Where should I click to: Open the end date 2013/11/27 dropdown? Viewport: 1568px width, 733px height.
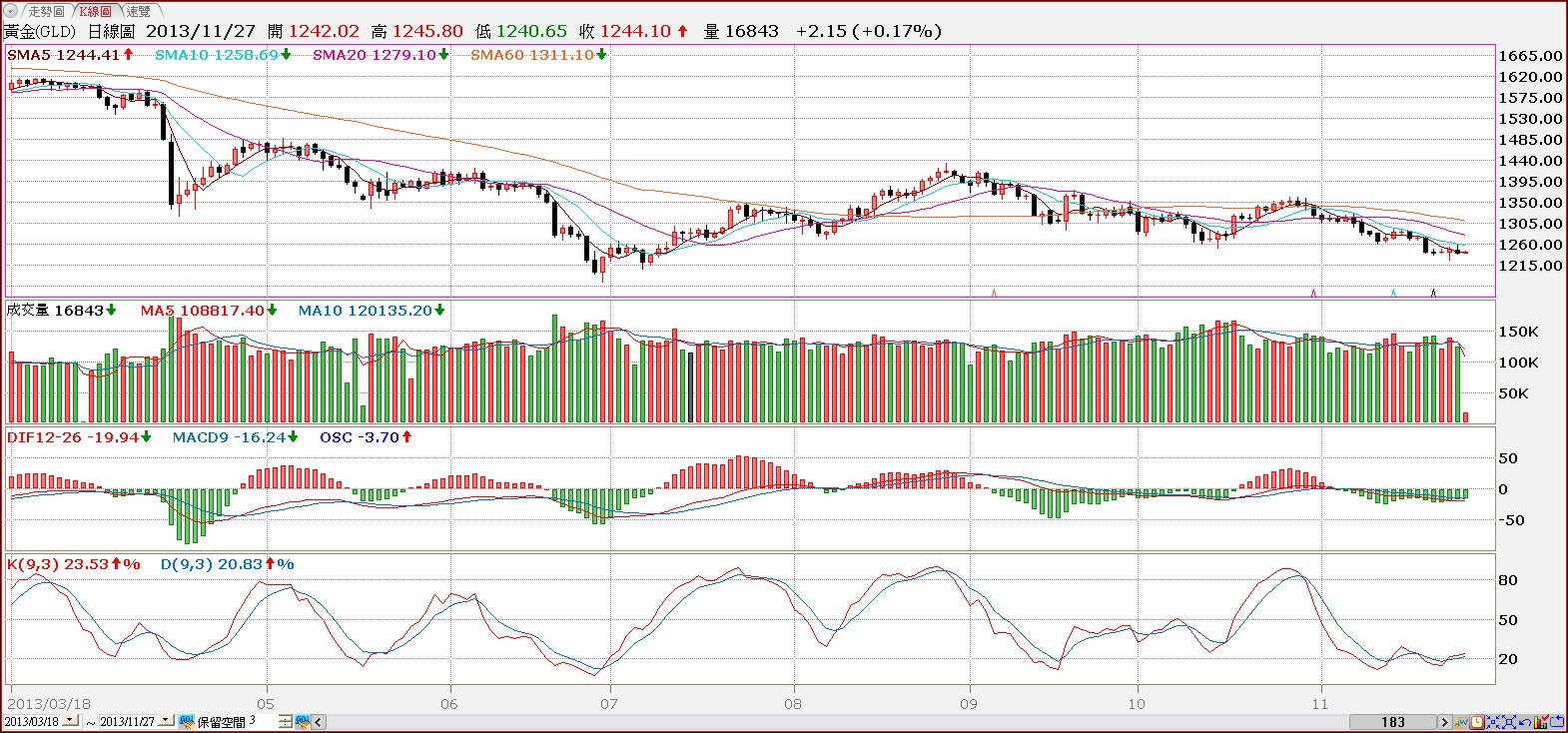point(166,720)
